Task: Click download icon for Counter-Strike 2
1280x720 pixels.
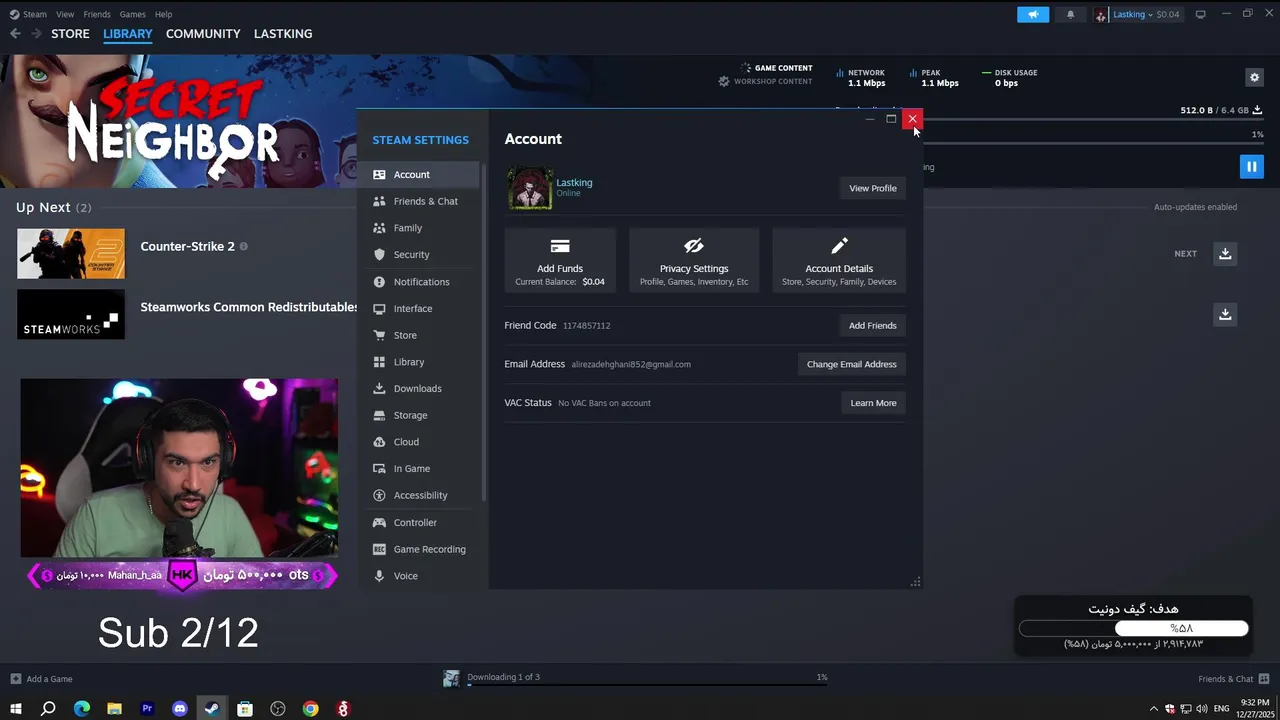Action: 1225,254
